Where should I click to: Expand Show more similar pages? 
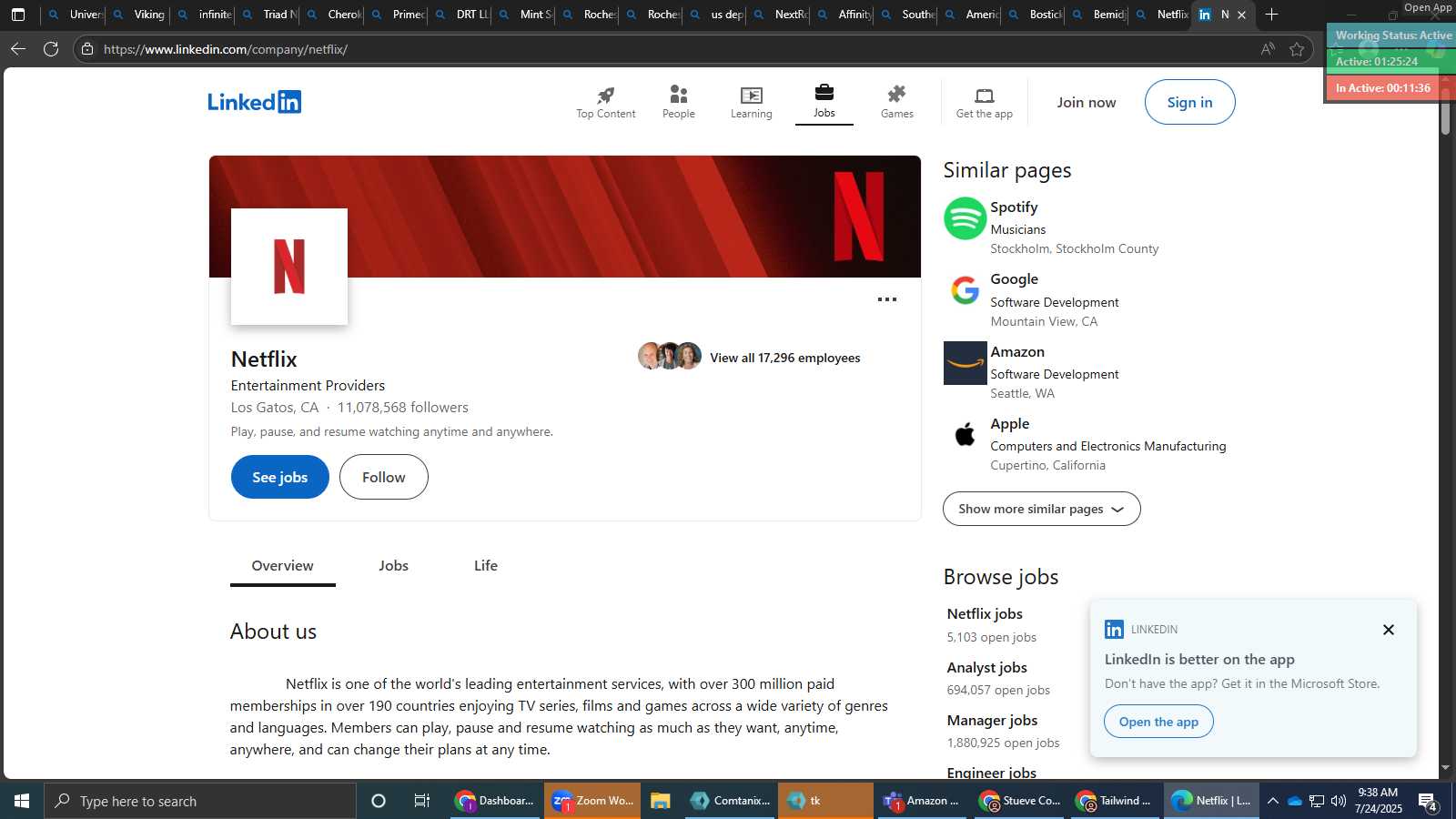click(1041, 509)
